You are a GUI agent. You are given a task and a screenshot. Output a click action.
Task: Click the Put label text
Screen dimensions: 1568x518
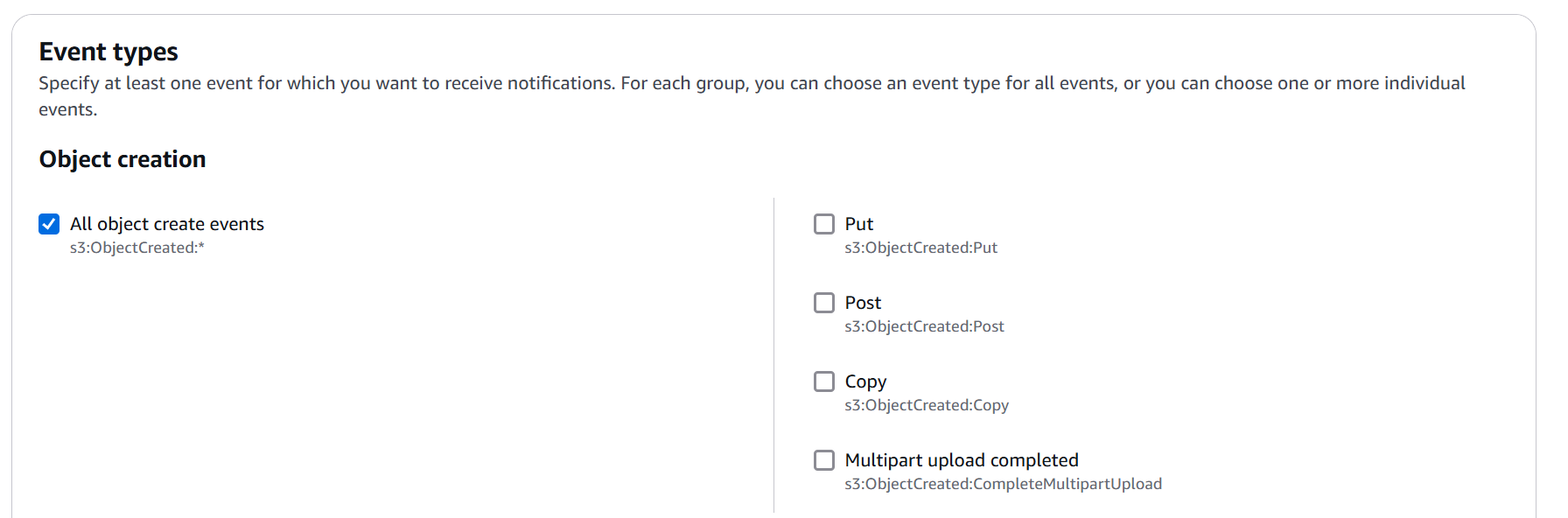859,224
